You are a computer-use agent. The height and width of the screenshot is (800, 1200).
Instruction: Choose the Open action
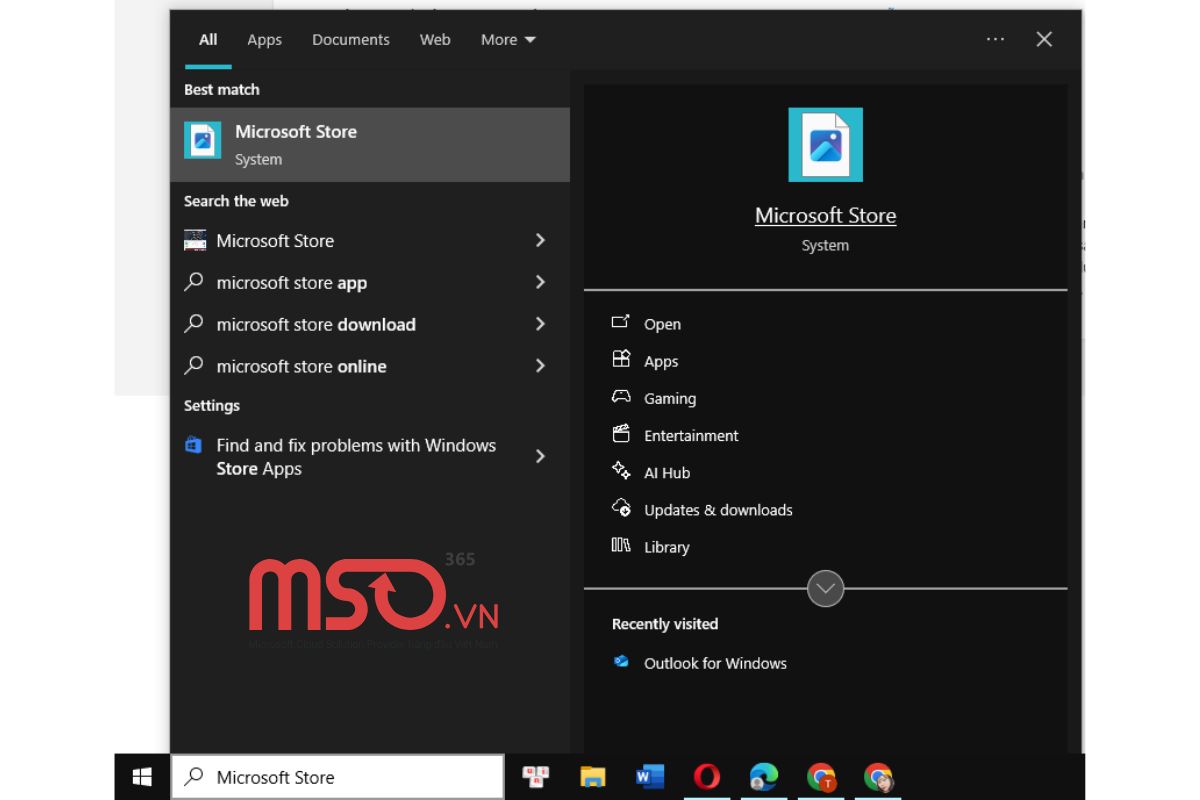click(x=662, y=324)
